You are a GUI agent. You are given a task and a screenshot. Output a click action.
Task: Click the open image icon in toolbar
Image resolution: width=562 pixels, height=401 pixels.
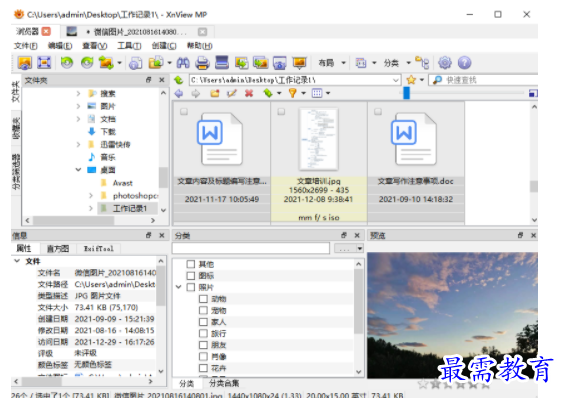25,63
